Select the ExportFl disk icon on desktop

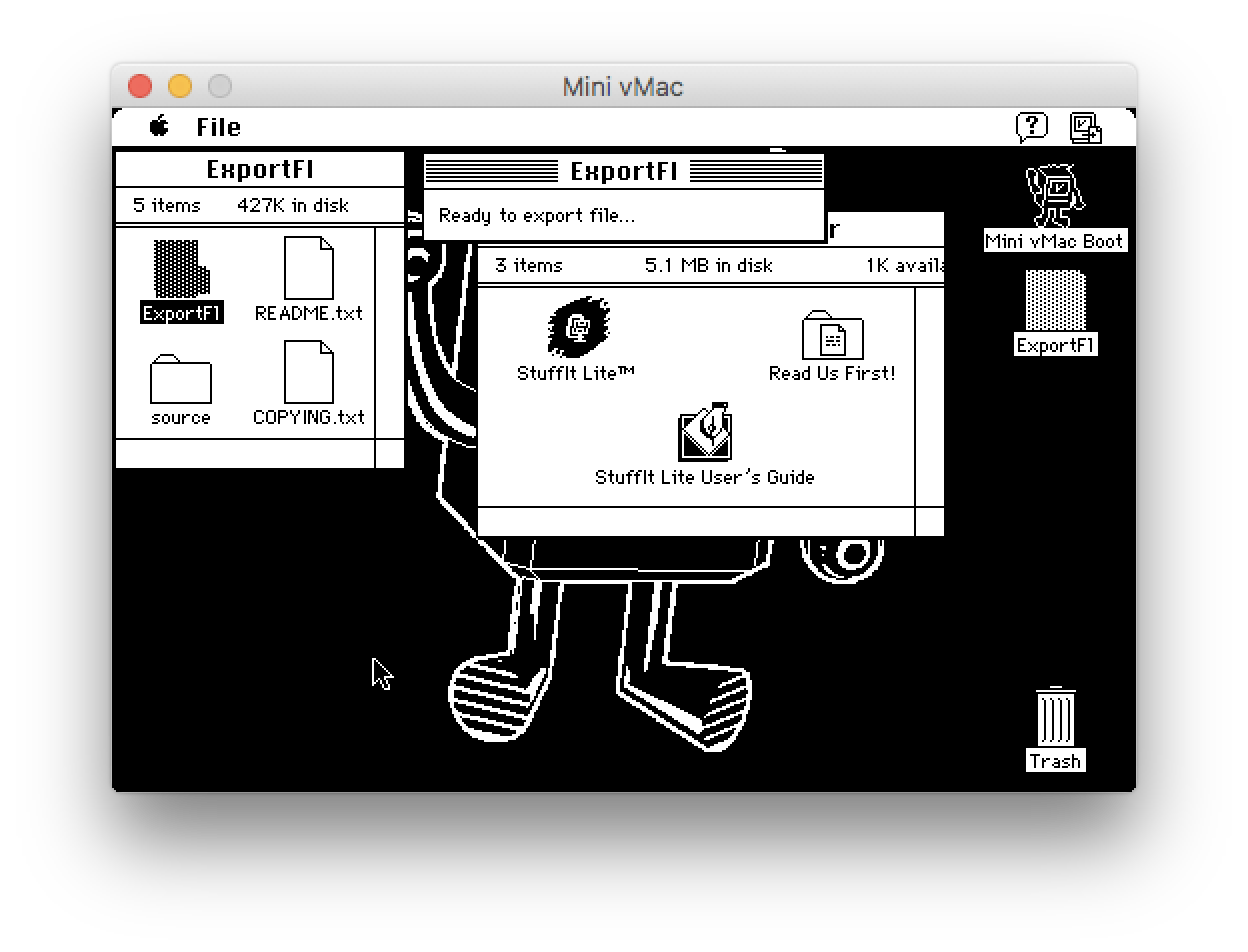tap(1055, 301)
